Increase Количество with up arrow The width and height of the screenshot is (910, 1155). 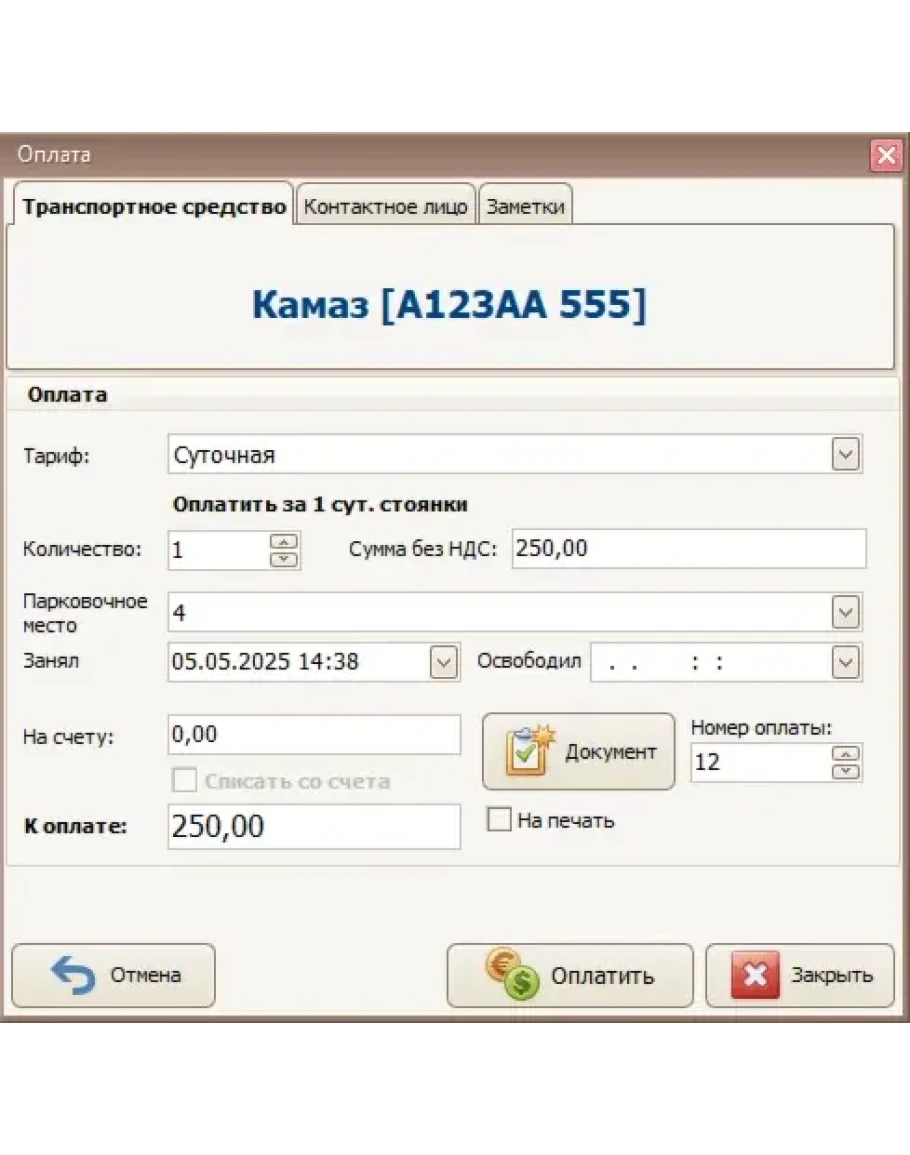[x=285, y=542]
